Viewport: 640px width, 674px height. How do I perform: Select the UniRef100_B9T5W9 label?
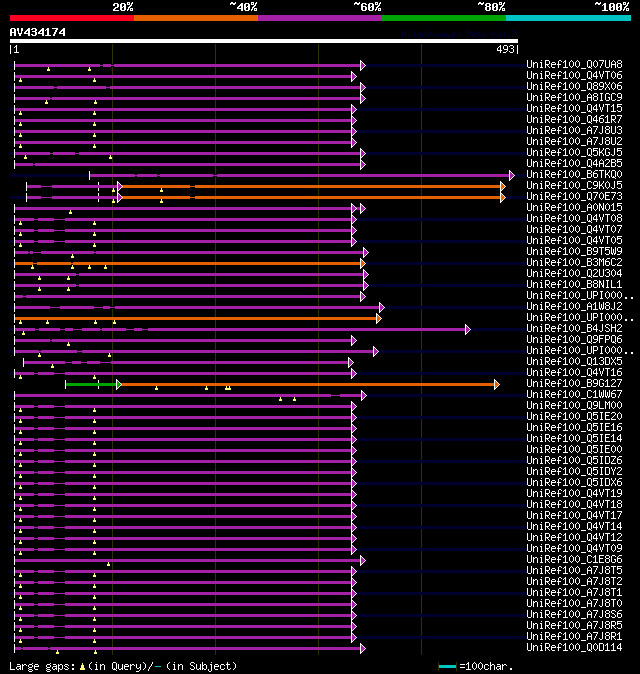click(x=574, y=251)
